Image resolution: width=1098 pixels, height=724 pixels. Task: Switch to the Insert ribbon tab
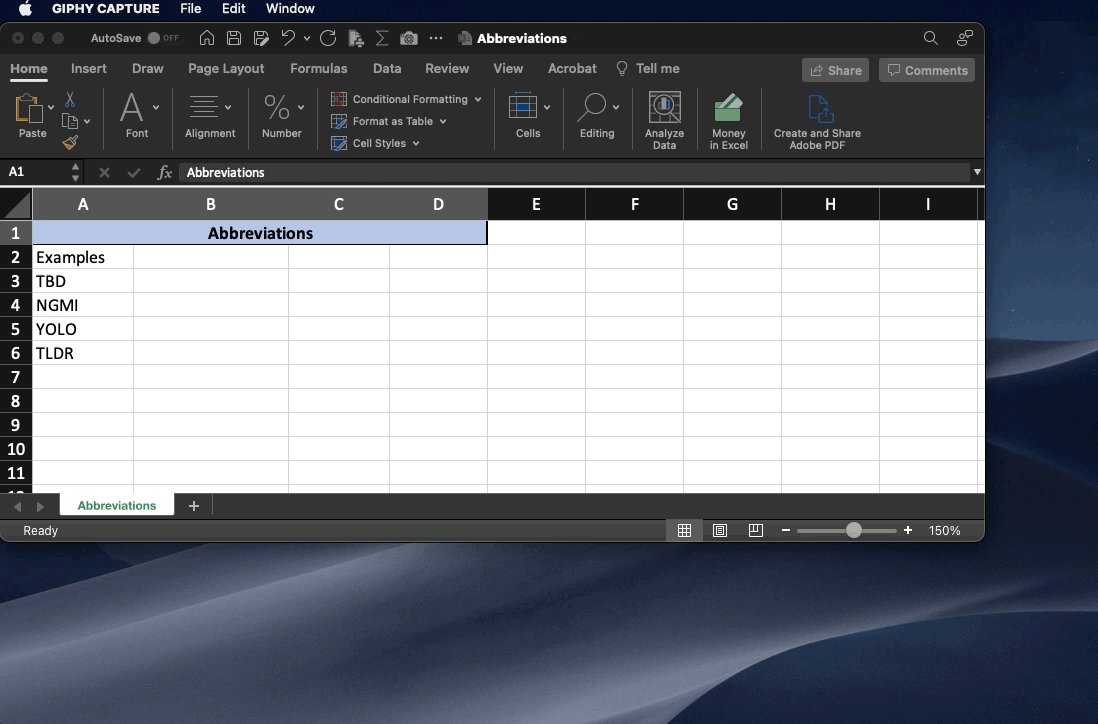89,69
